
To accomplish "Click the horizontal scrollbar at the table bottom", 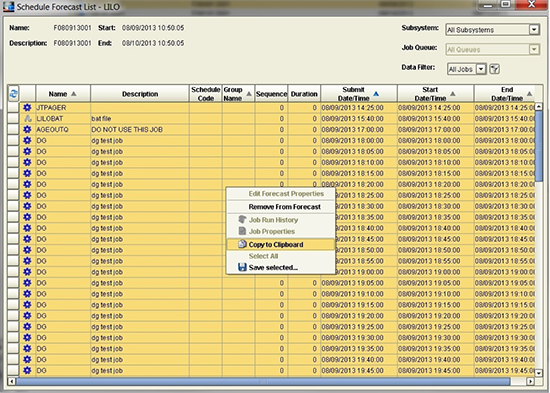I will (263, 381).
